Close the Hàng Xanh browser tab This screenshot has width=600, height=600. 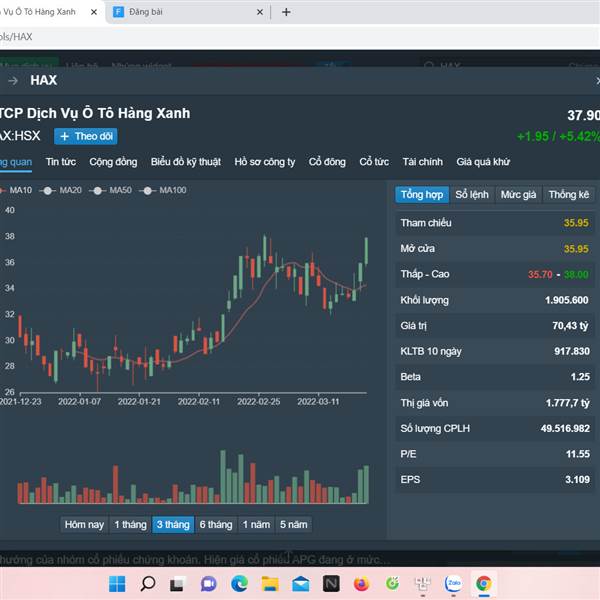[x=94, y=12]
